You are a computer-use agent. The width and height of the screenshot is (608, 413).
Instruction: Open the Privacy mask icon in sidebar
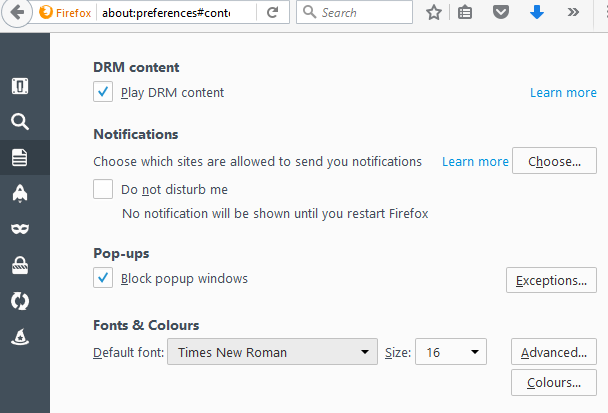[x=20, y=229]
